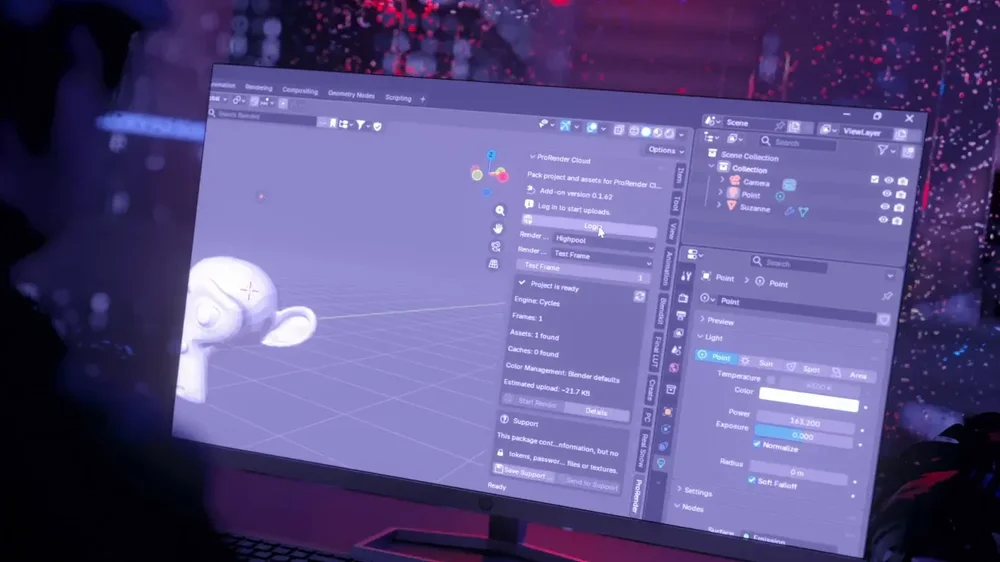Collapse the ProRender Cloud panel

(x=532, y=157)
